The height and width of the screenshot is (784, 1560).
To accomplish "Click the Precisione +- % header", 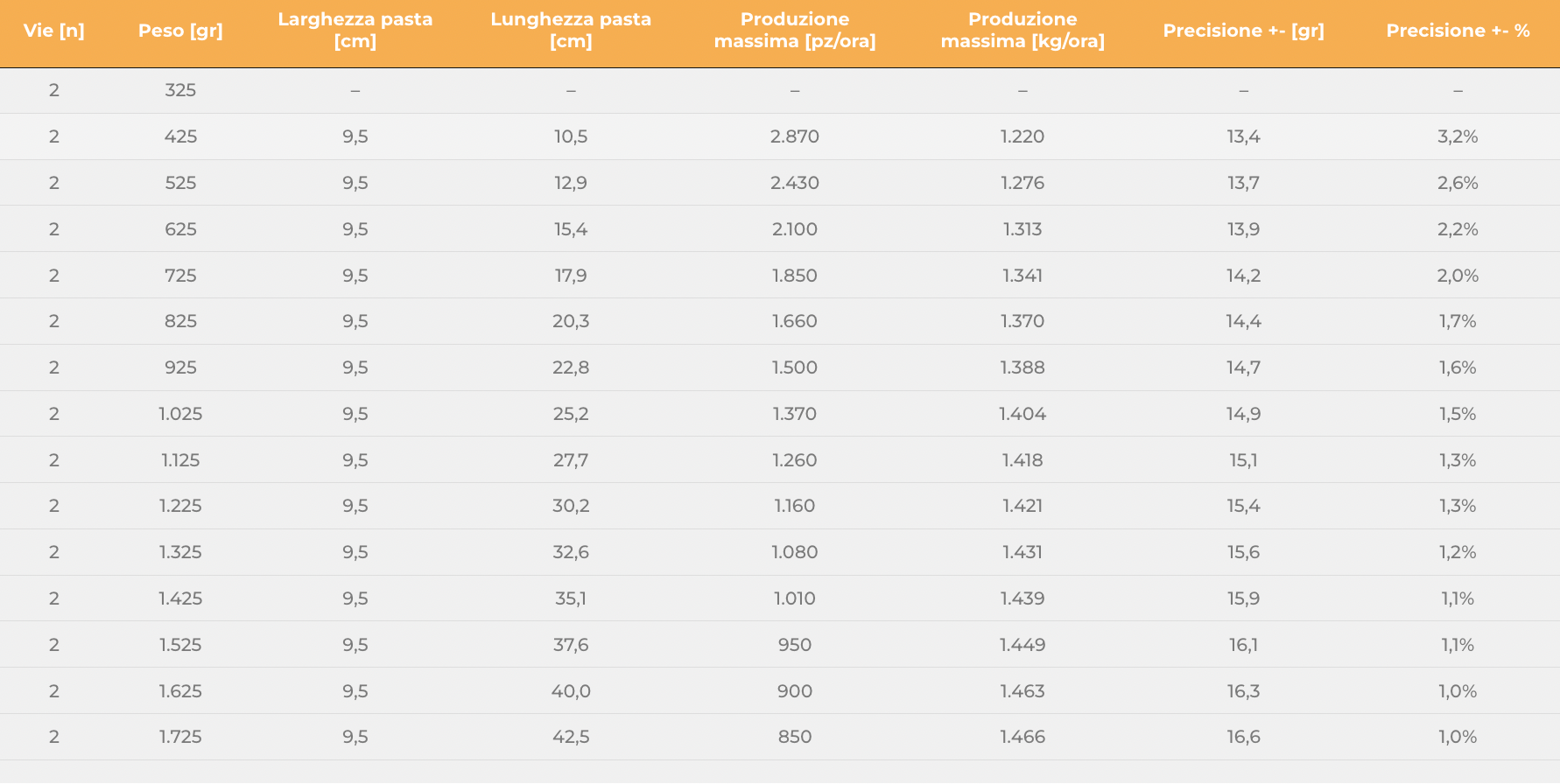I will click(x=1458, y=31).
